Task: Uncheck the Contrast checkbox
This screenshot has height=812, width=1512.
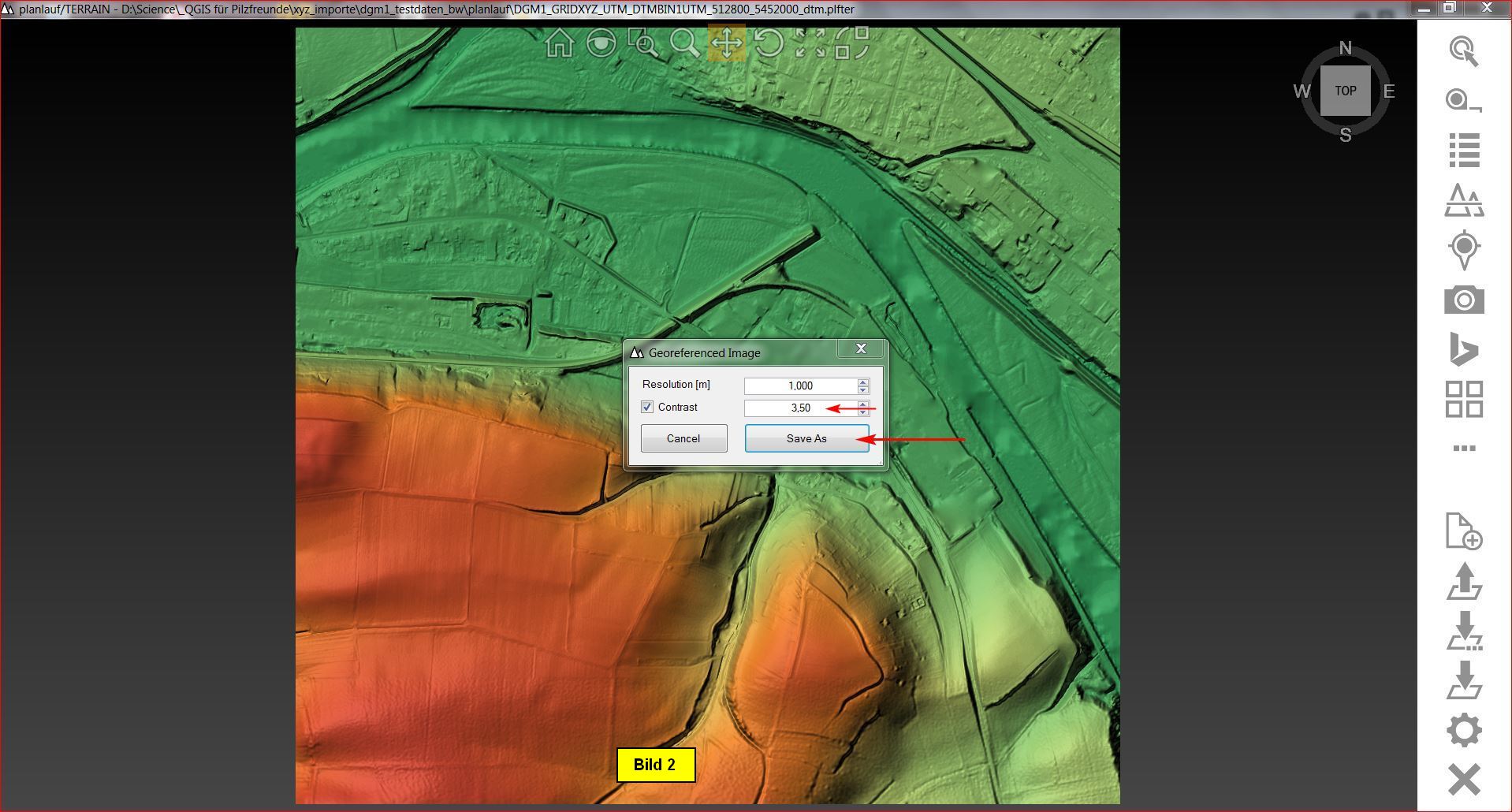Action: coord(647,408)
